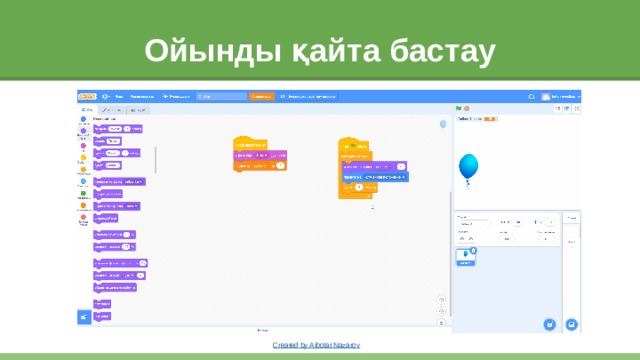Click the sprite size field
The width and height of the screenshot is (640, 360).
pos(507,239)
